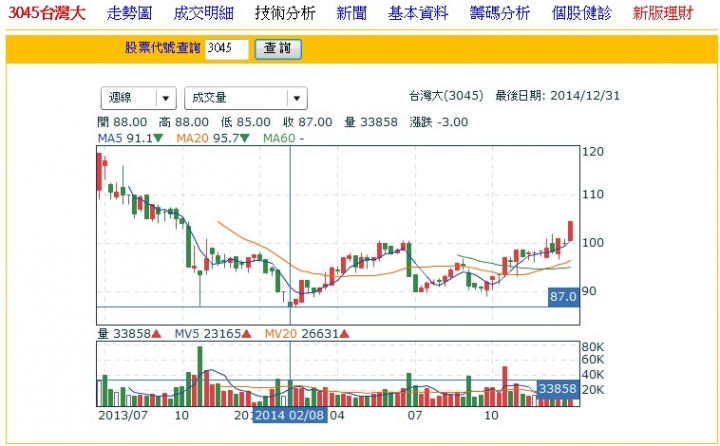Click the 低 85.00 low price text

[246, 122]
